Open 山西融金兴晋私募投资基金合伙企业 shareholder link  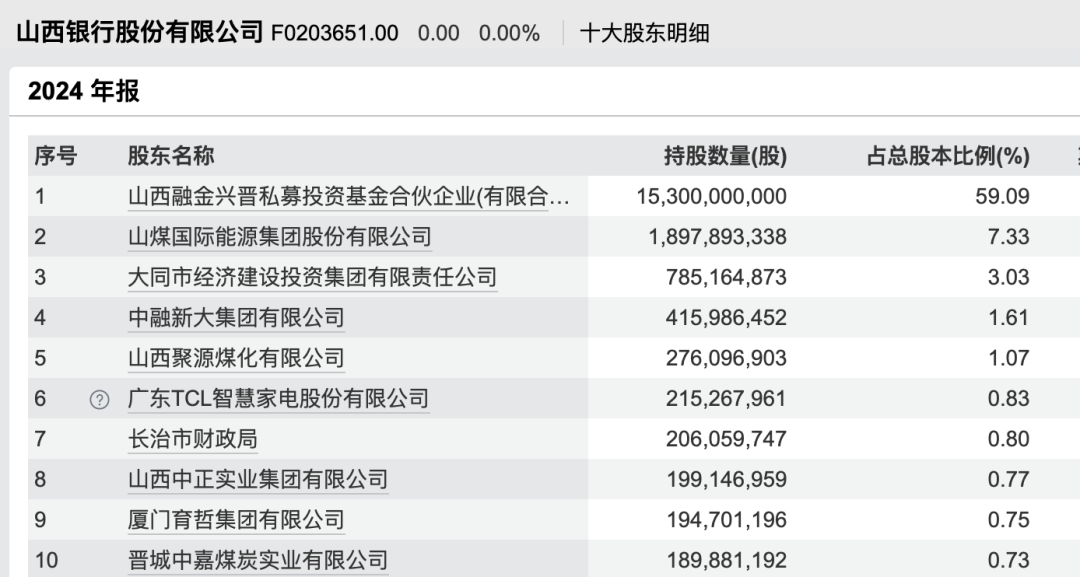tap(349, 197)
